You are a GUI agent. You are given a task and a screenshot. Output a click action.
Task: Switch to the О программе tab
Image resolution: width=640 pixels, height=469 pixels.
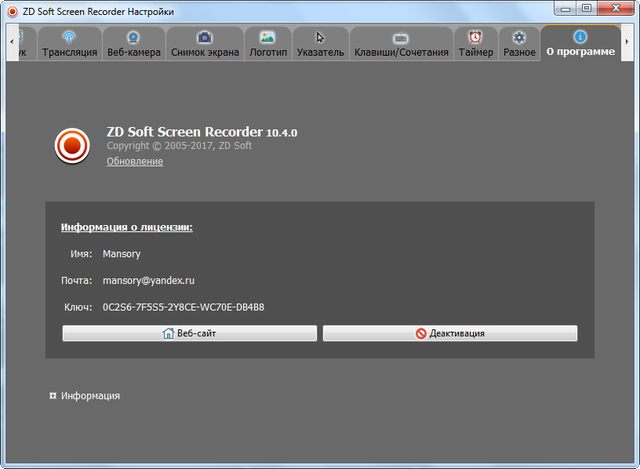click(x=580, y=44)
